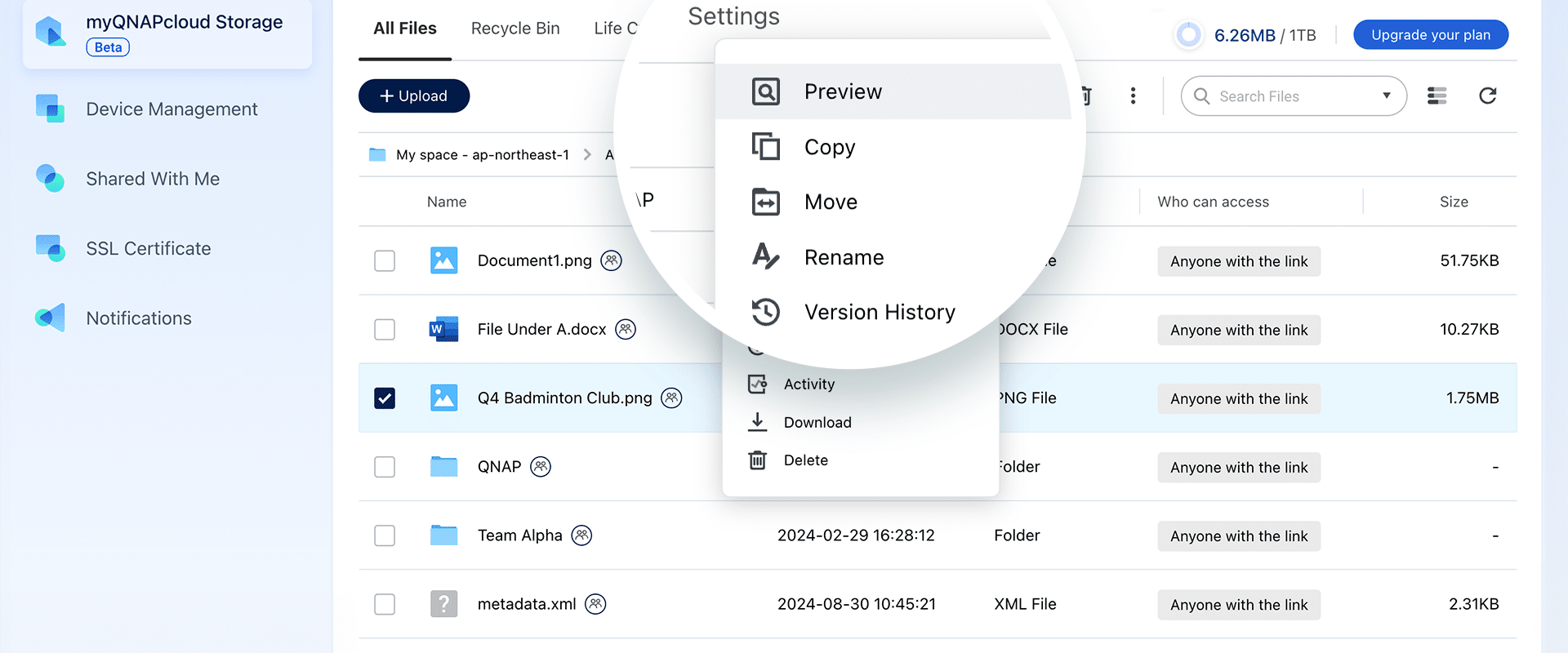The height and width of the screenshot is (653, 1568).
Task: Click the 1.75MB size value
Action: [x=1472, y=398]
